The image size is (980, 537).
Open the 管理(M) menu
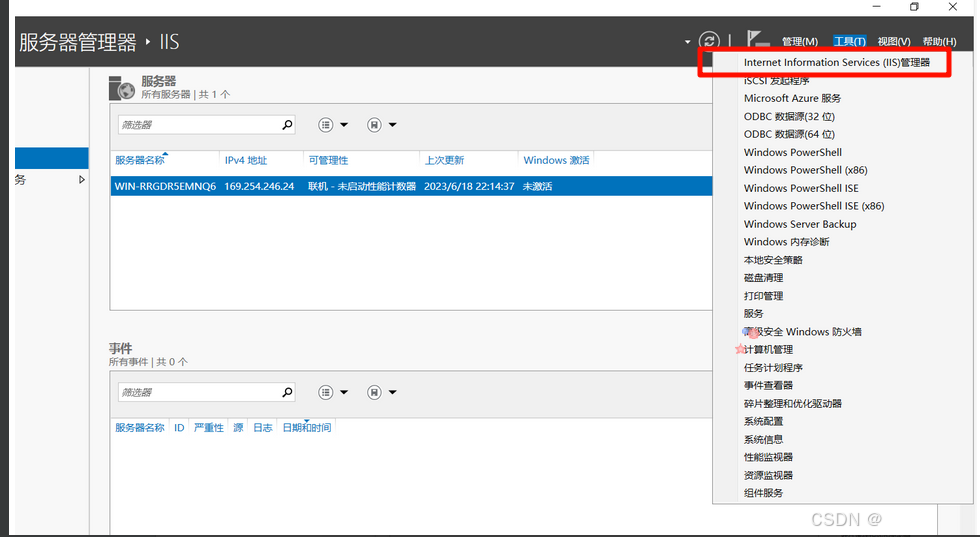point(799,41)
